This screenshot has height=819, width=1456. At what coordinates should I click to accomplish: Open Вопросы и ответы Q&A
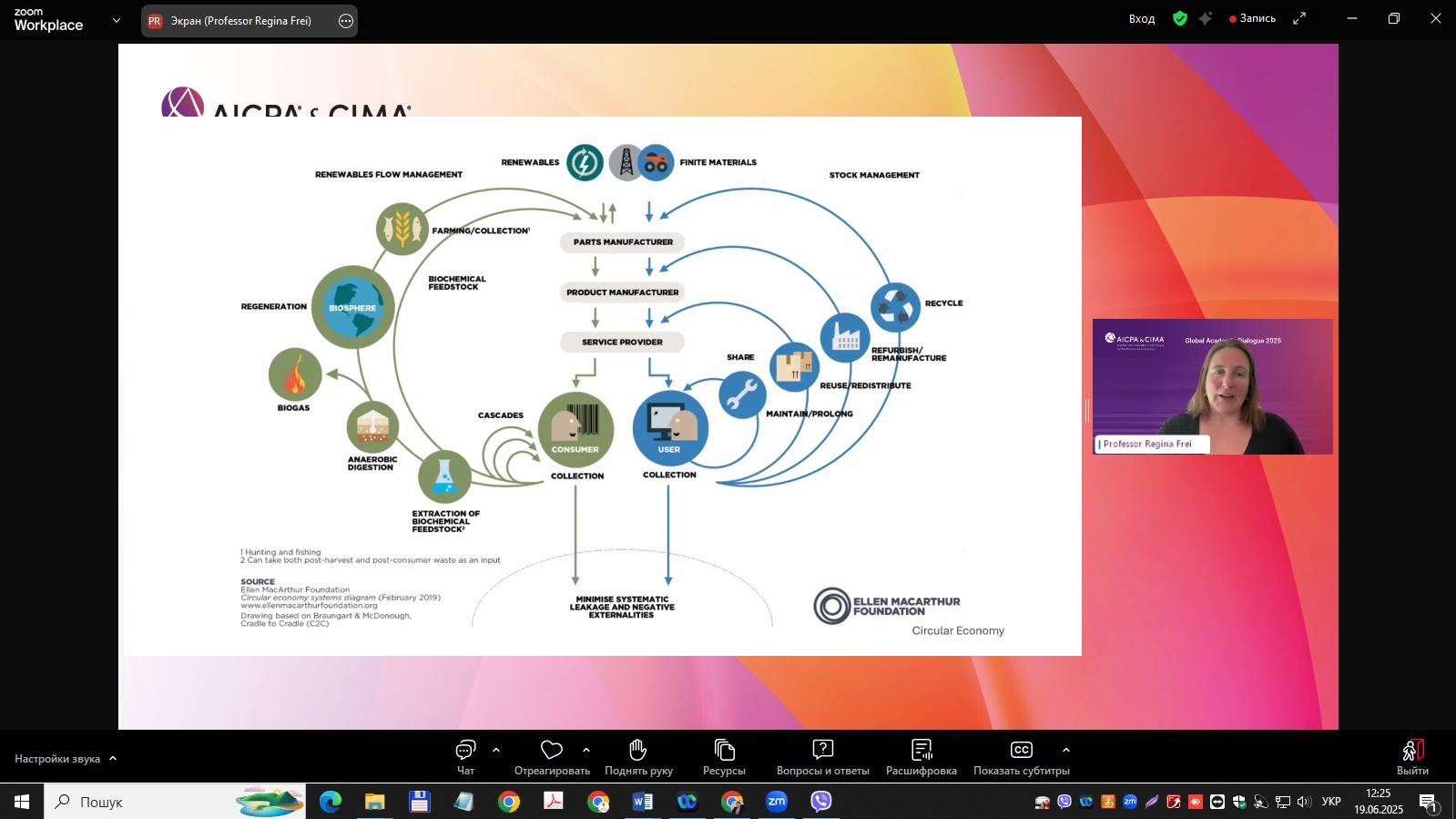pos(822,757)
